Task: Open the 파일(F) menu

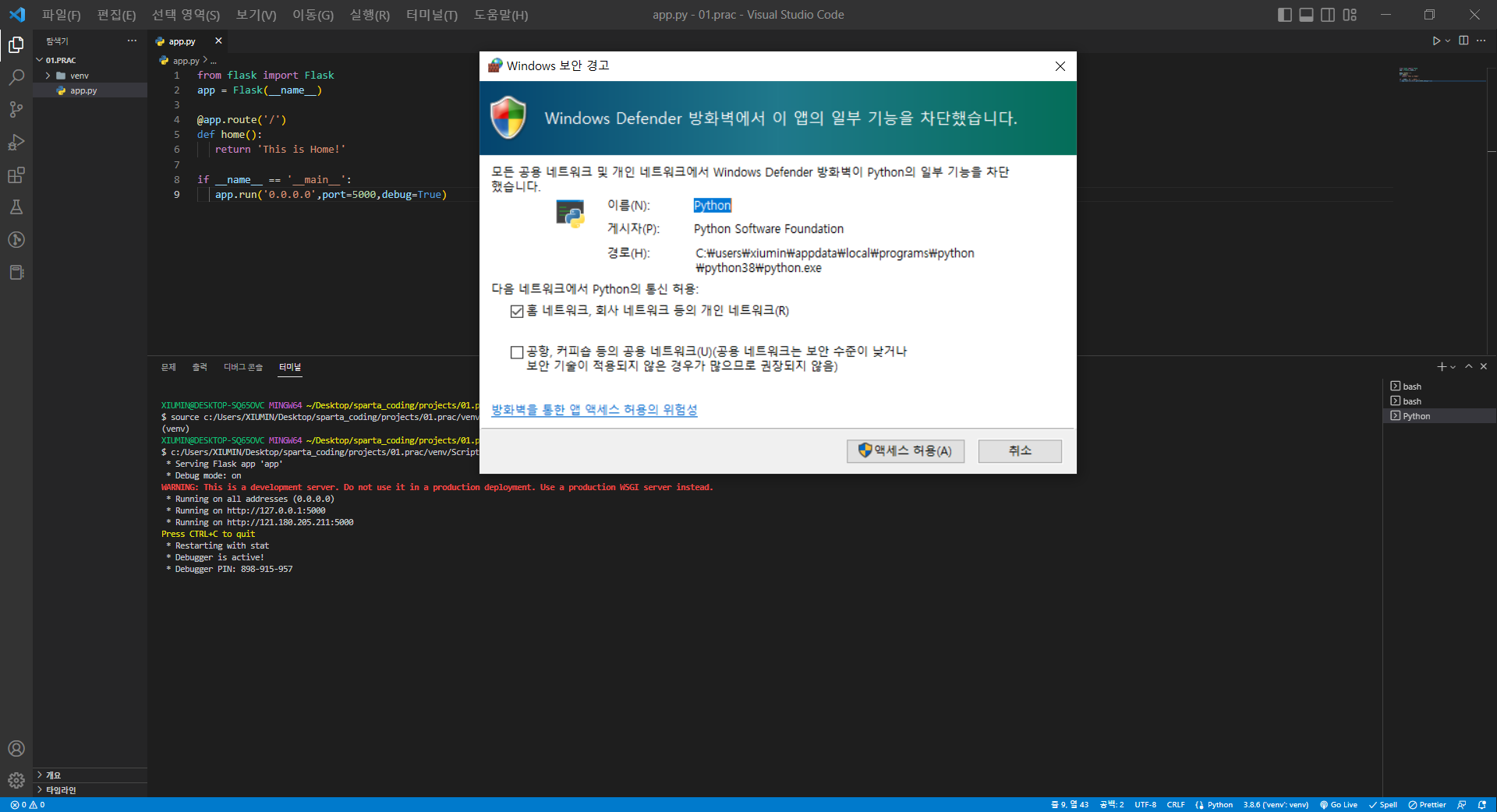Action: 61,15
